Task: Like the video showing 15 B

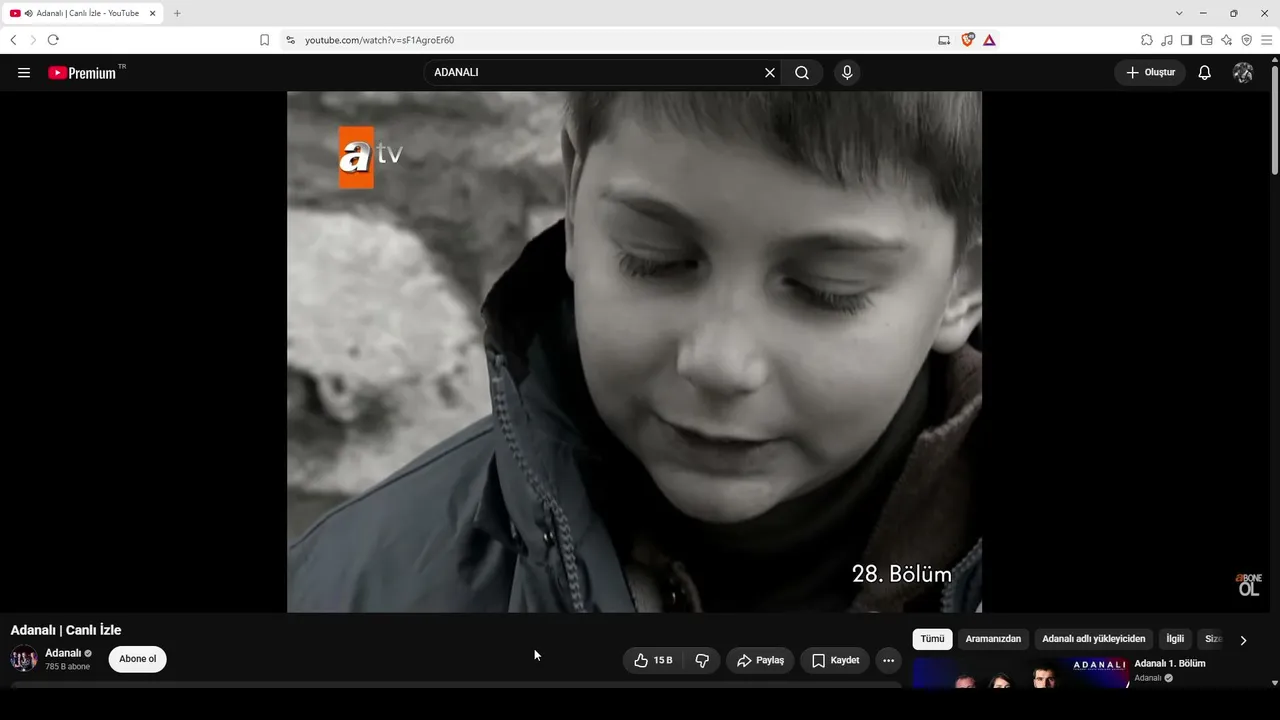Action: [x=653, y=660]
